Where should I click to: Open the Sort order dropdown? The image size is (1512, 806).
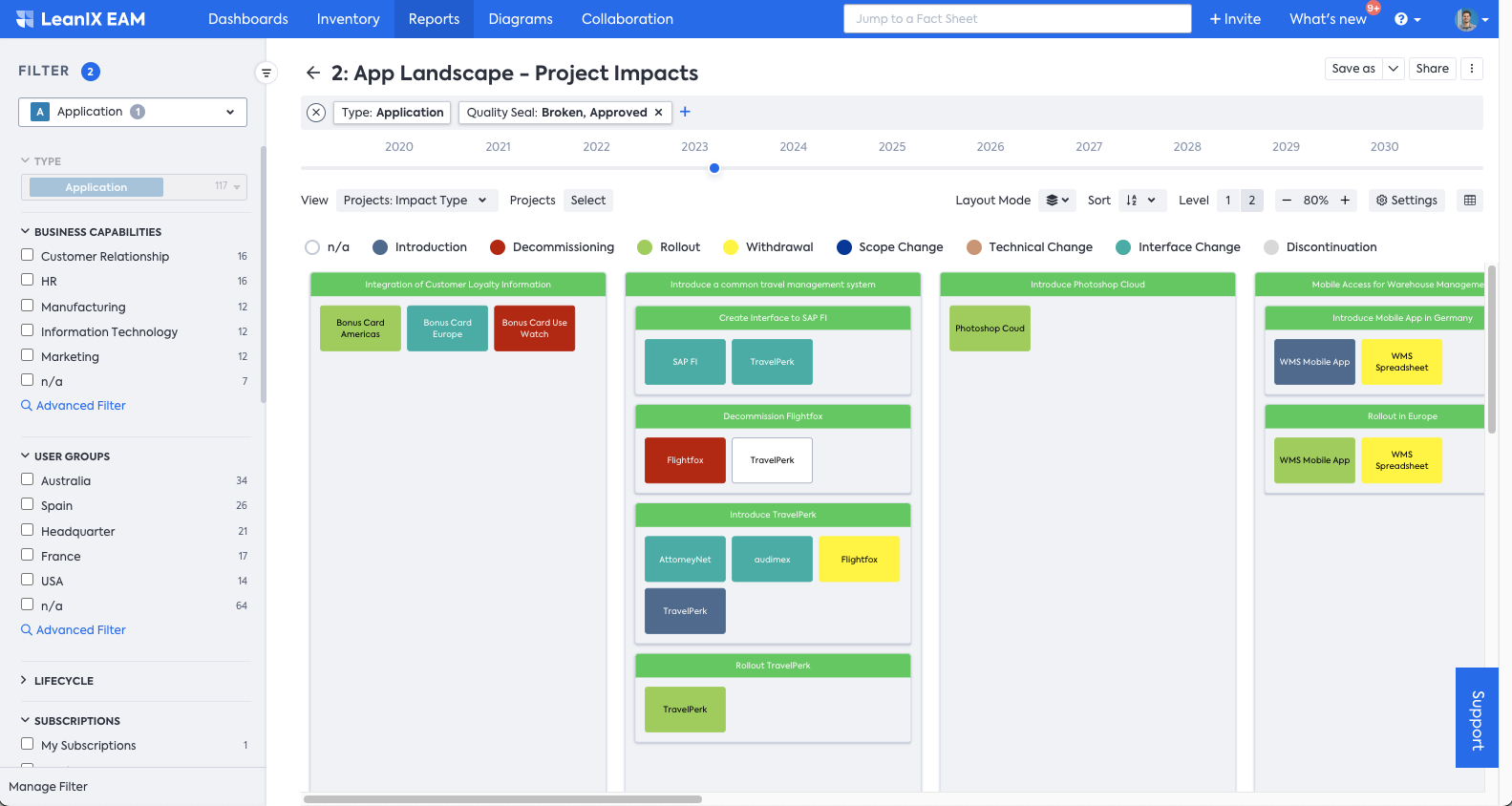(1141, 201)
